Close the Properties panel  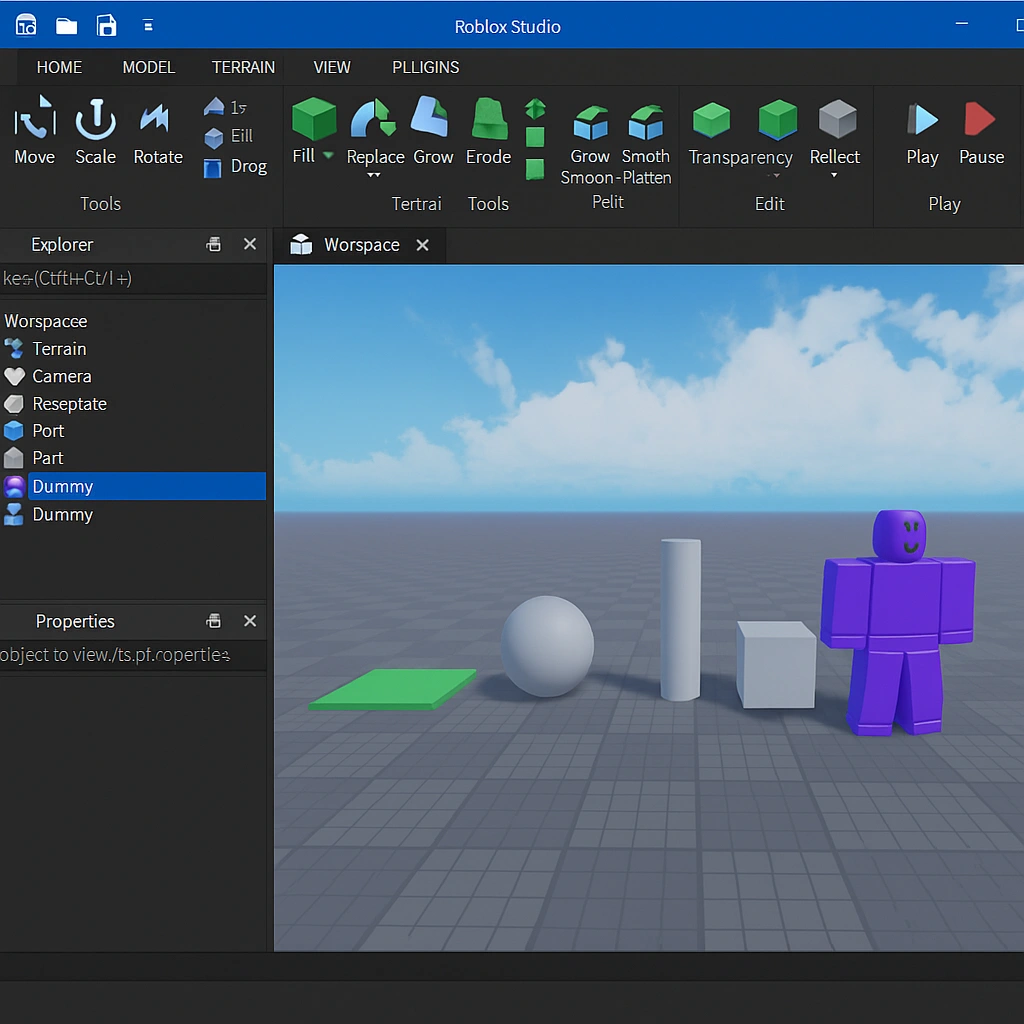249,620
